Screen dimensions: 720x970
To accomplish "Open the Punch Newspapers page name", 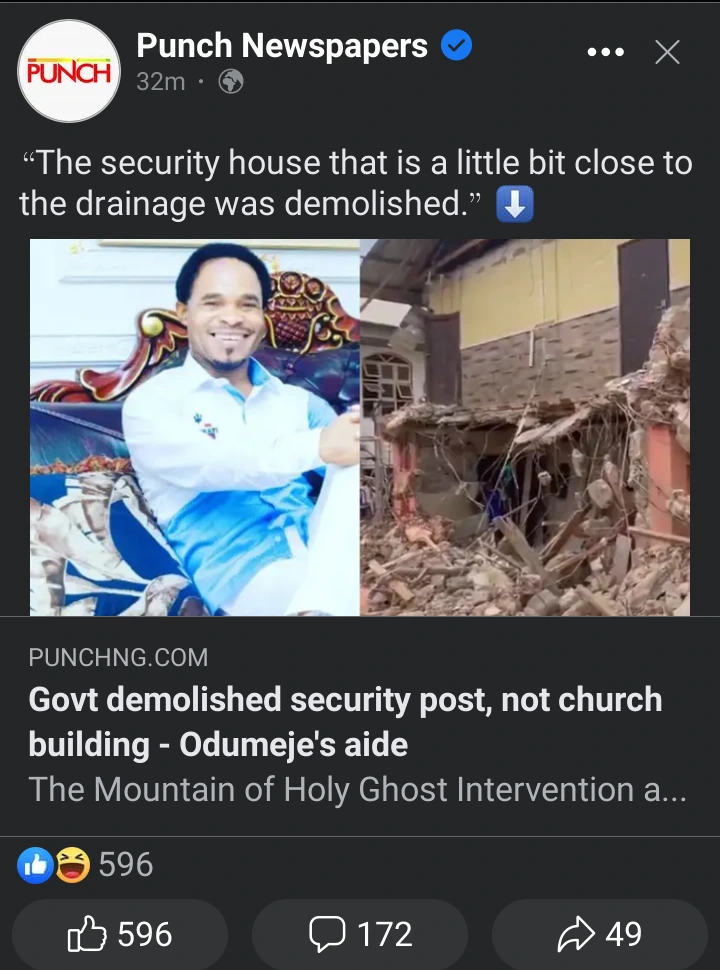I will 282,46.
